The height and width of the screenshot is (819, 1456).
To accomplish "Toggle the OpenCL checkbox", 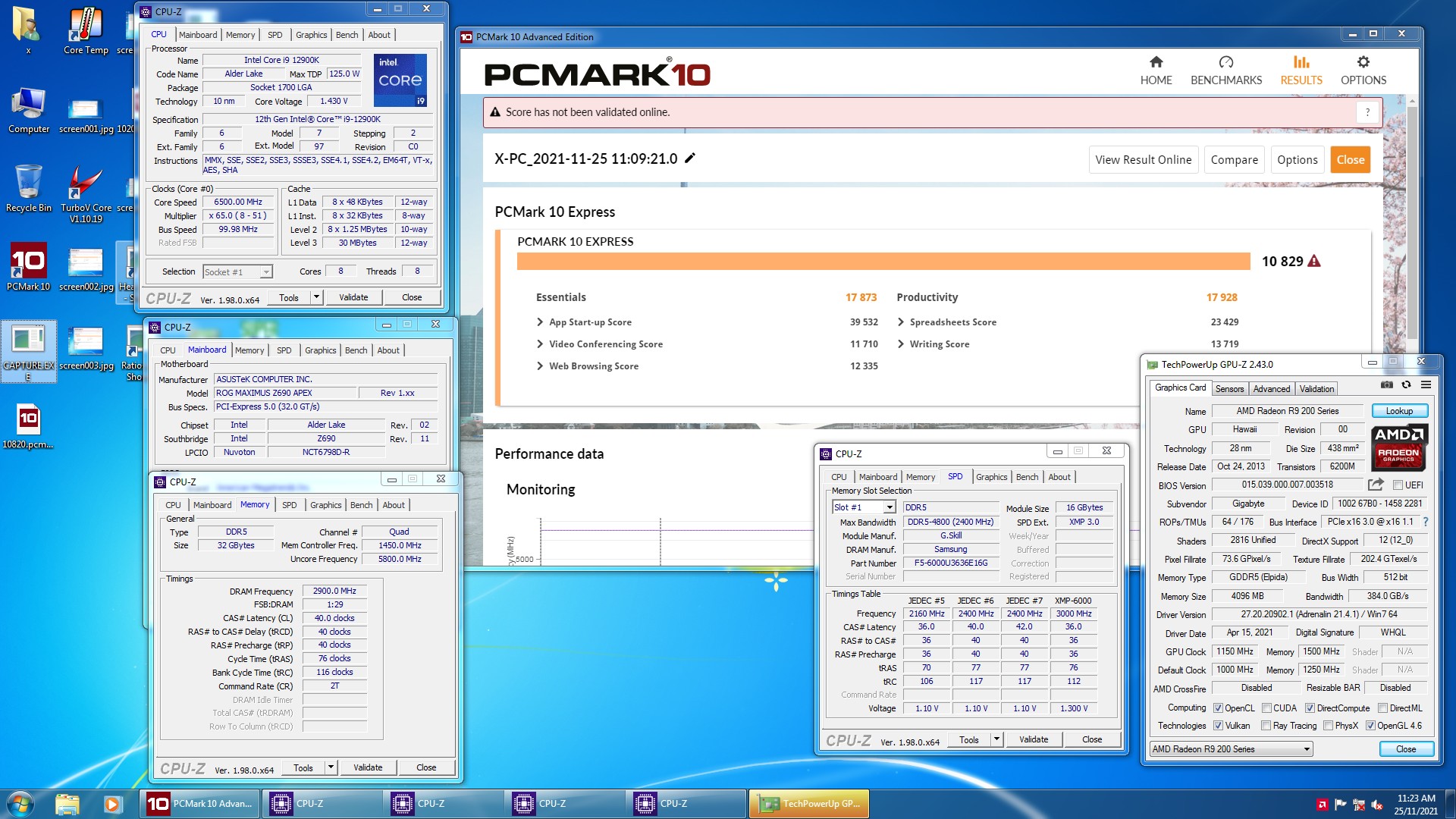I will (x=1218, y=708).
